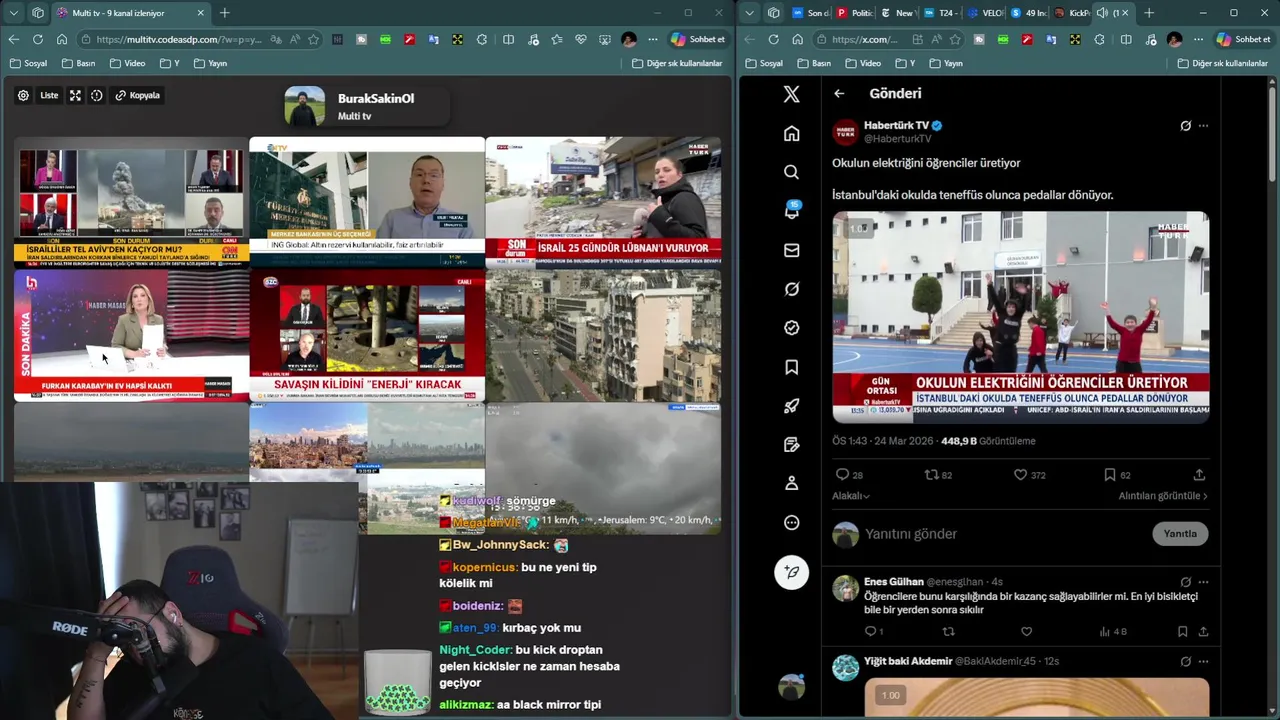The width and height of the screenshot is (1280, 720).
Task: Open X home from sidebar
Action: [x=791, y=133]
